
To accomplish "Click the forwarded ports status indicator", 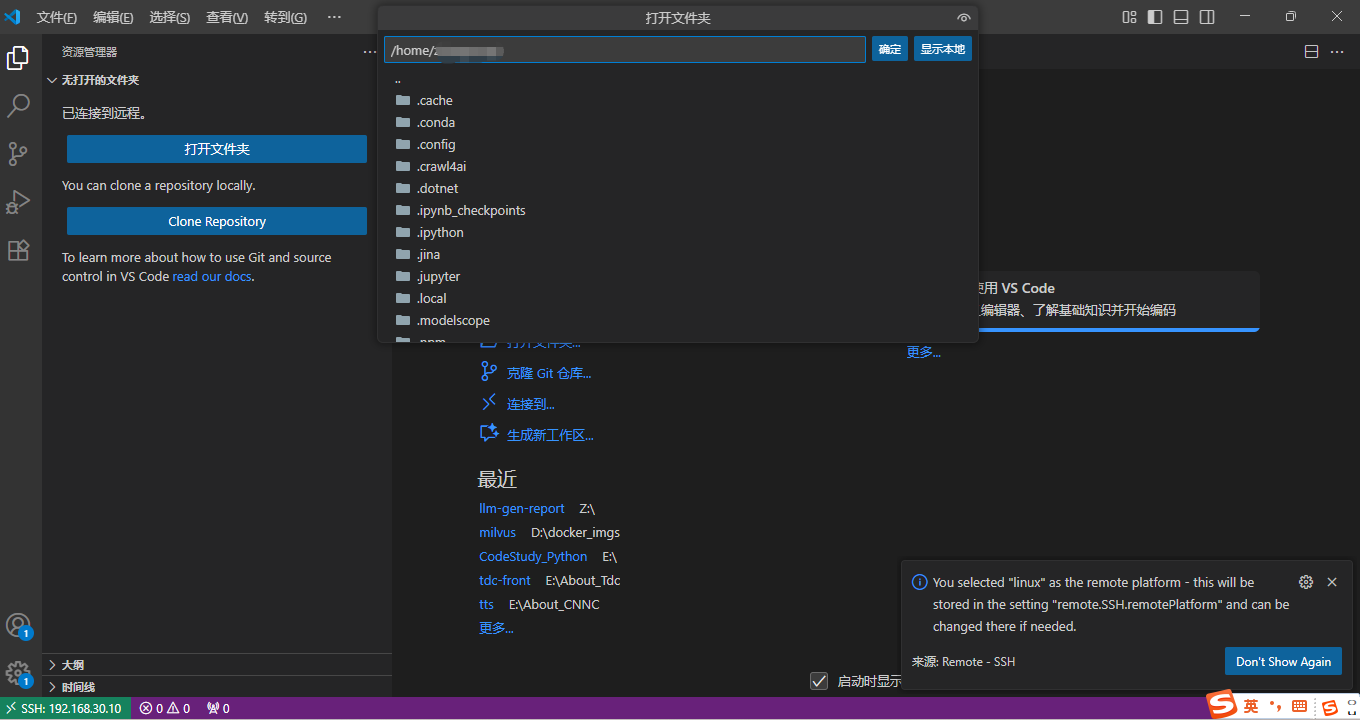I will [218, 708].
